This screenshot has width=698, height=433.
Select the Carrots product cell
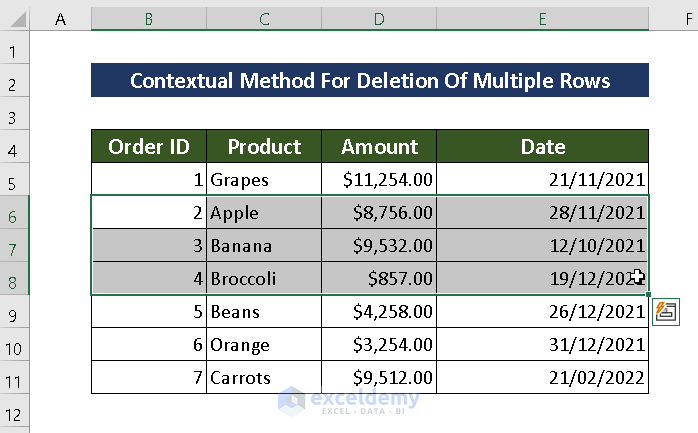(x=264, y=378)
